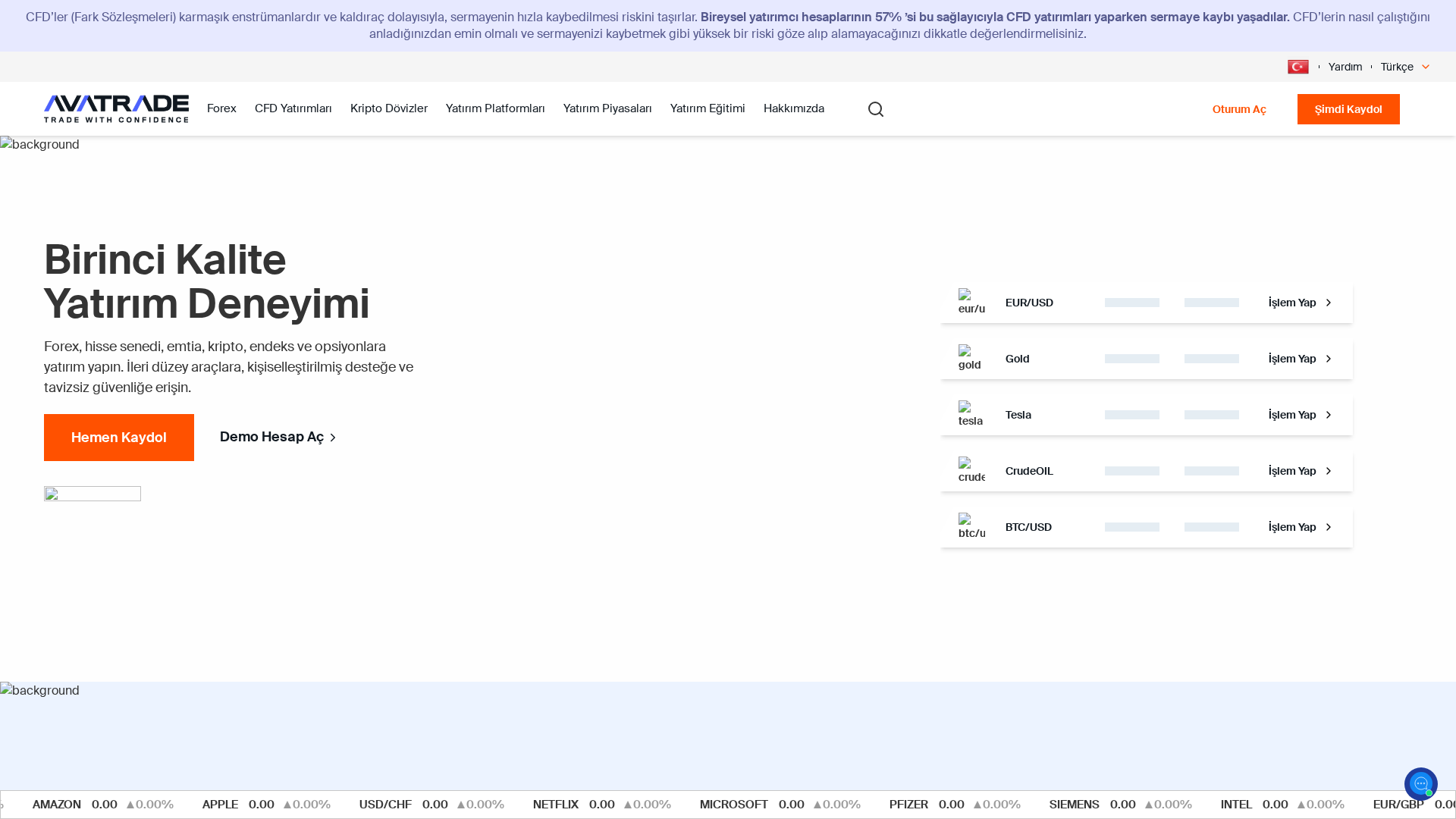Click the chevron next to Demo Hesap Aç

[x=332, y=438]
